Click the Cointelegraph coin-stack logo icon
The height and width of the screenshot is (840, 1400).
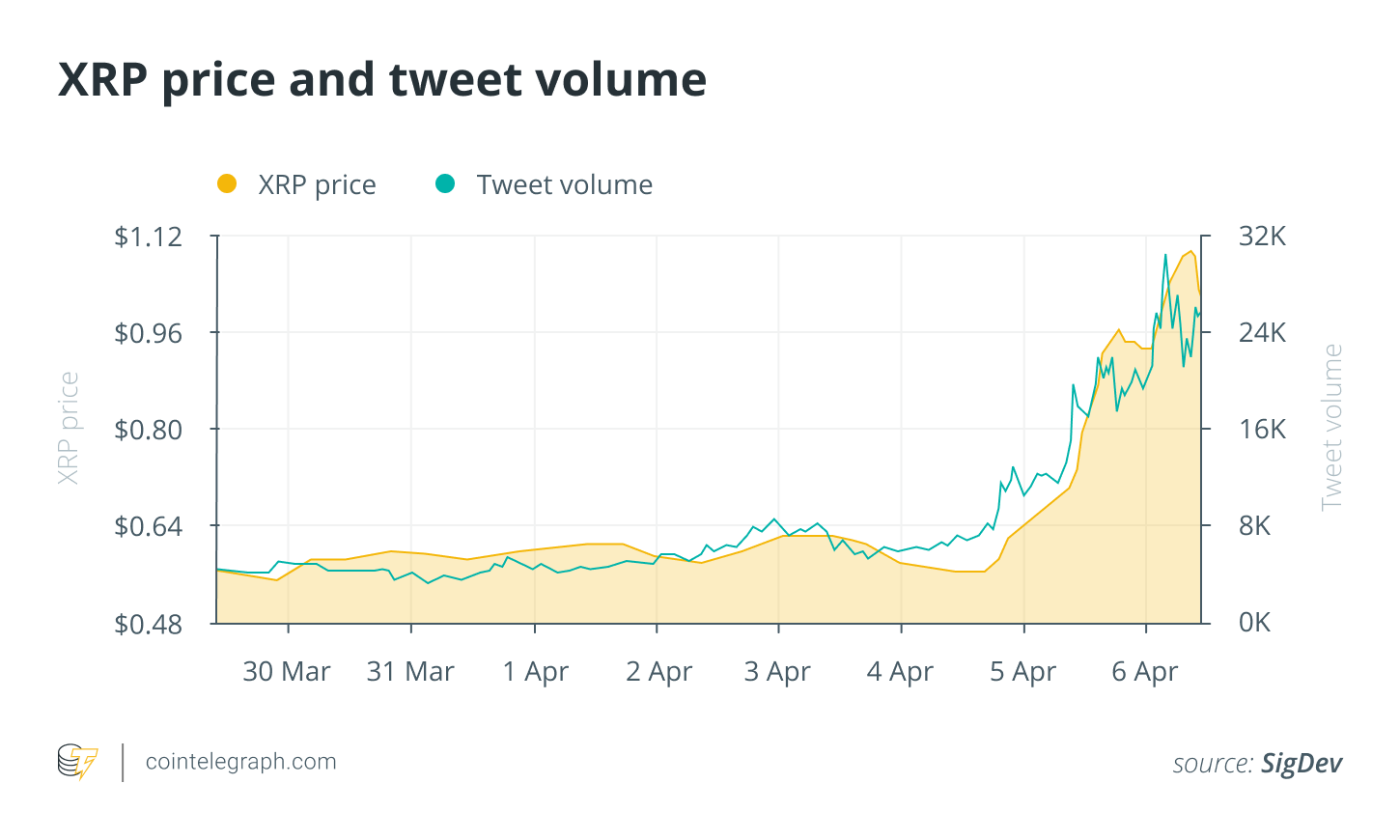point(77,762)
